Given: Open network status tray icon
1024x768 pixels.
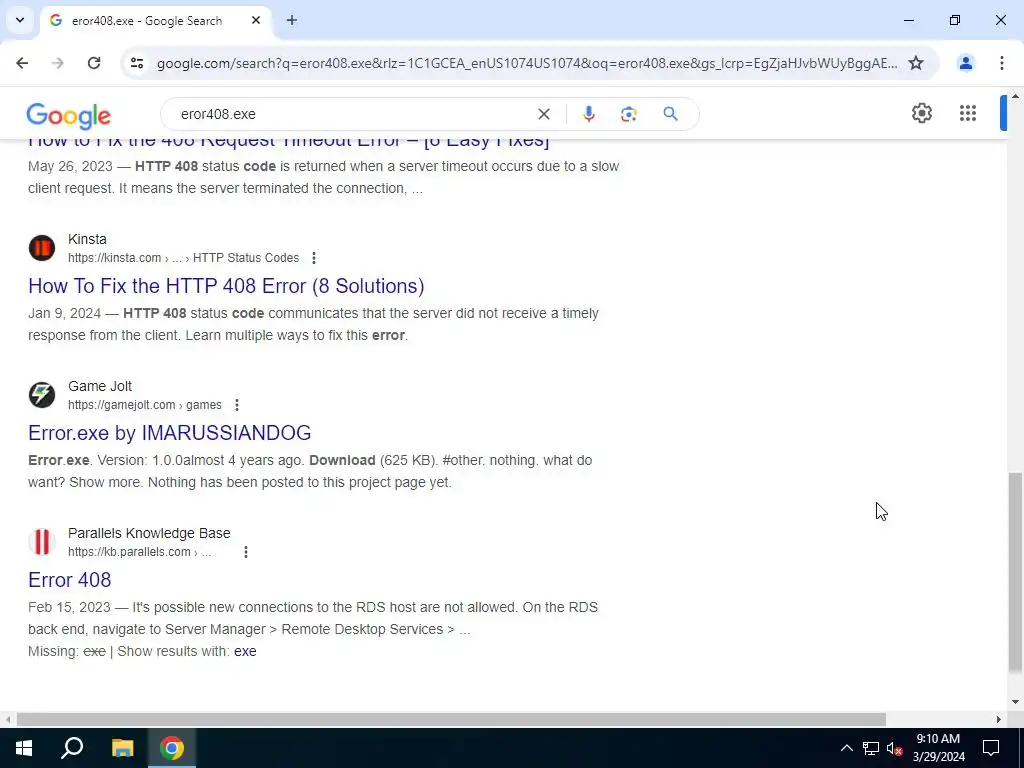Looking at the screenshot, I should pos(871,748).
